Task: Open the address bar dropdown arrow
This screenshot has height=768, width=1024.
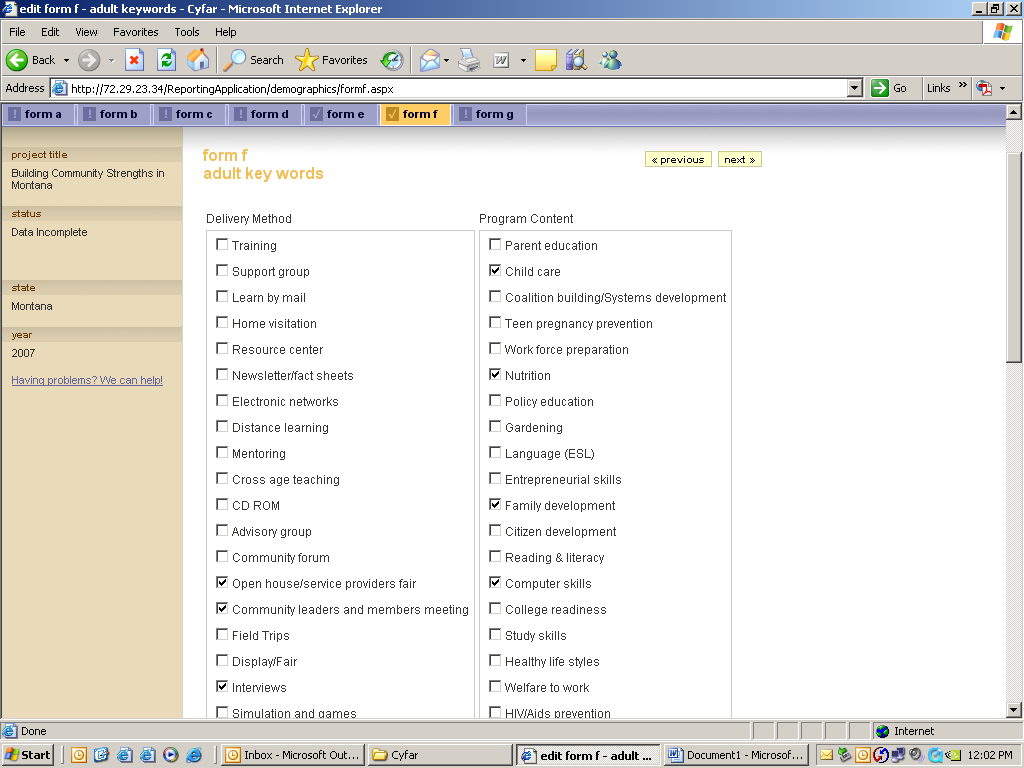Action: tap(854, 88)
